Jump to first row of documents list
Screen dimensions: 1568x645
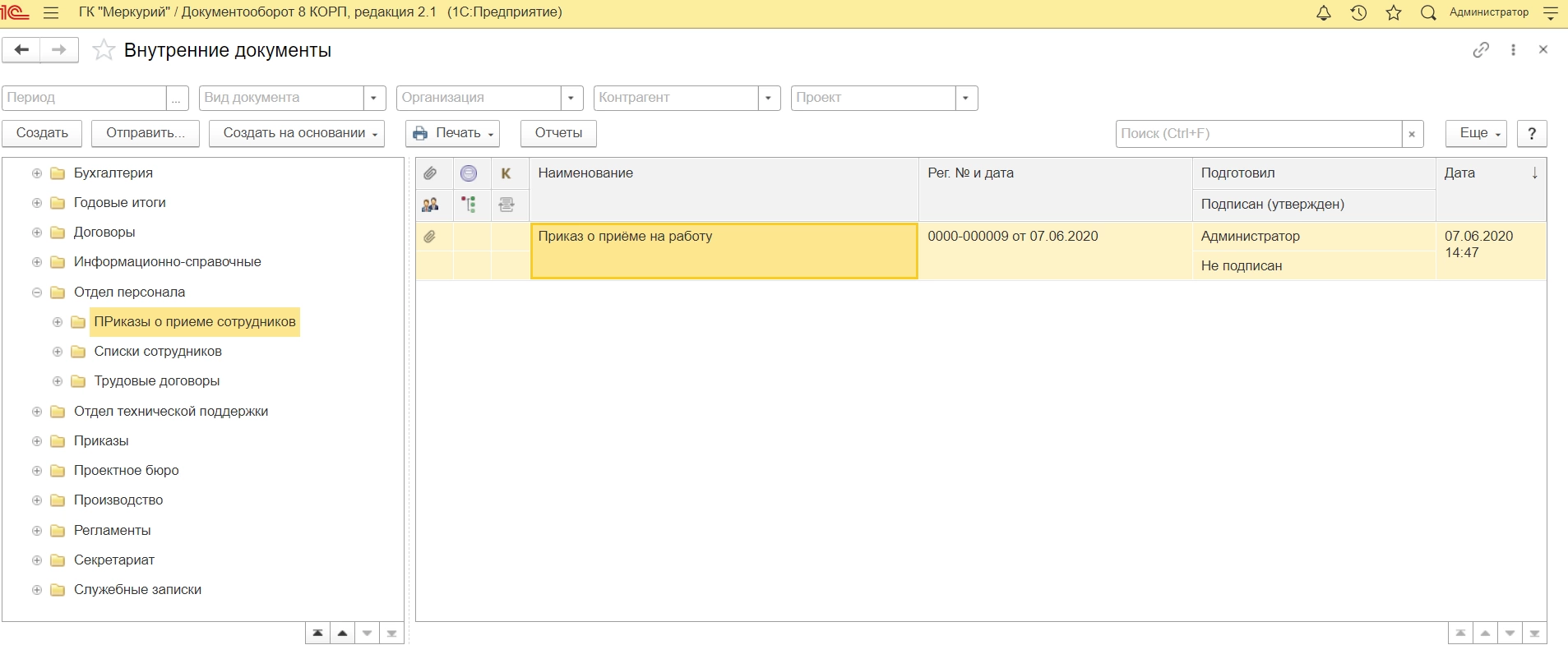pos(1460,633)
